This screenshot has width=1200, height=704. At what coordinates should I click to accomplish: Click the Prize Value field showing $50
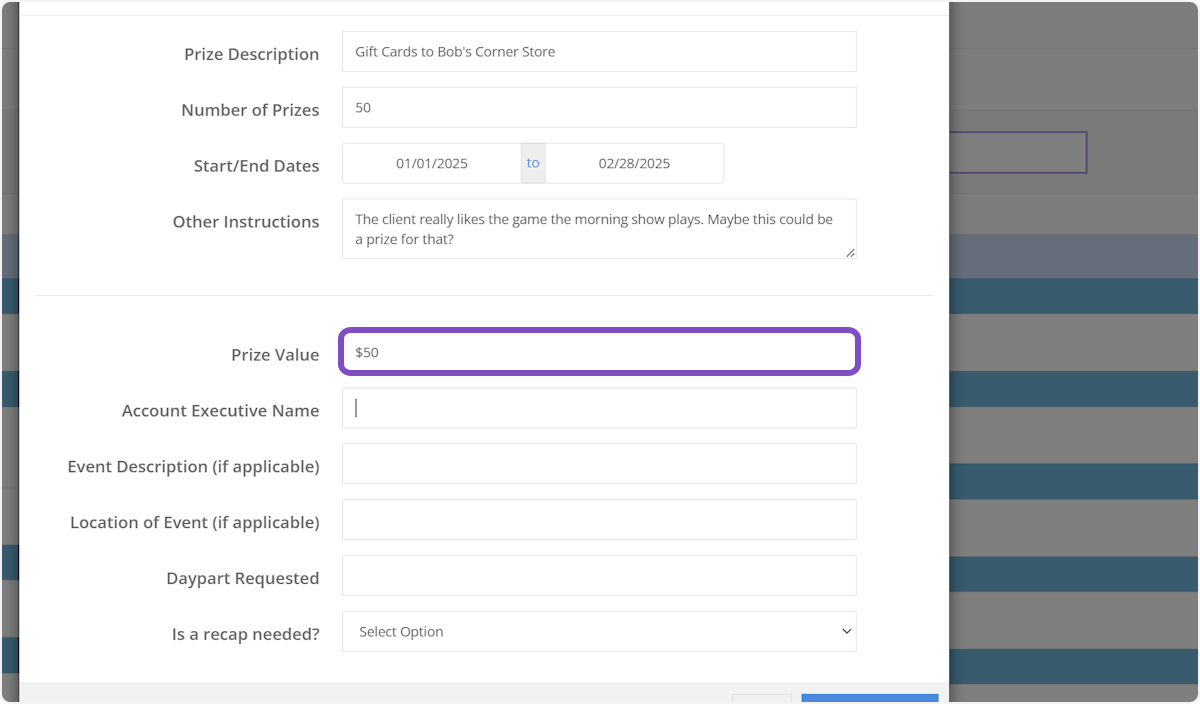[598, 352]
